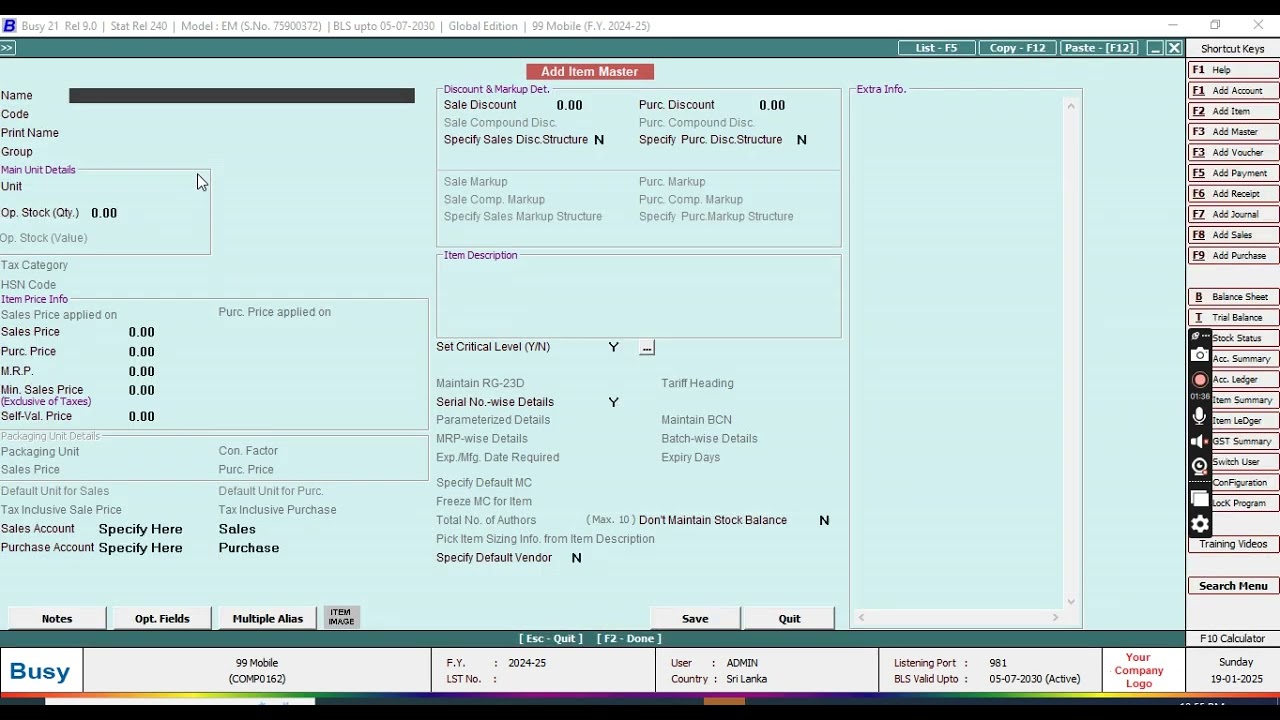Viewport: 1280px width, 720px height.
Task: Click the camera screenshot icon in recorder overlay
Action: pyautogui.click(x=1200, y=356)
